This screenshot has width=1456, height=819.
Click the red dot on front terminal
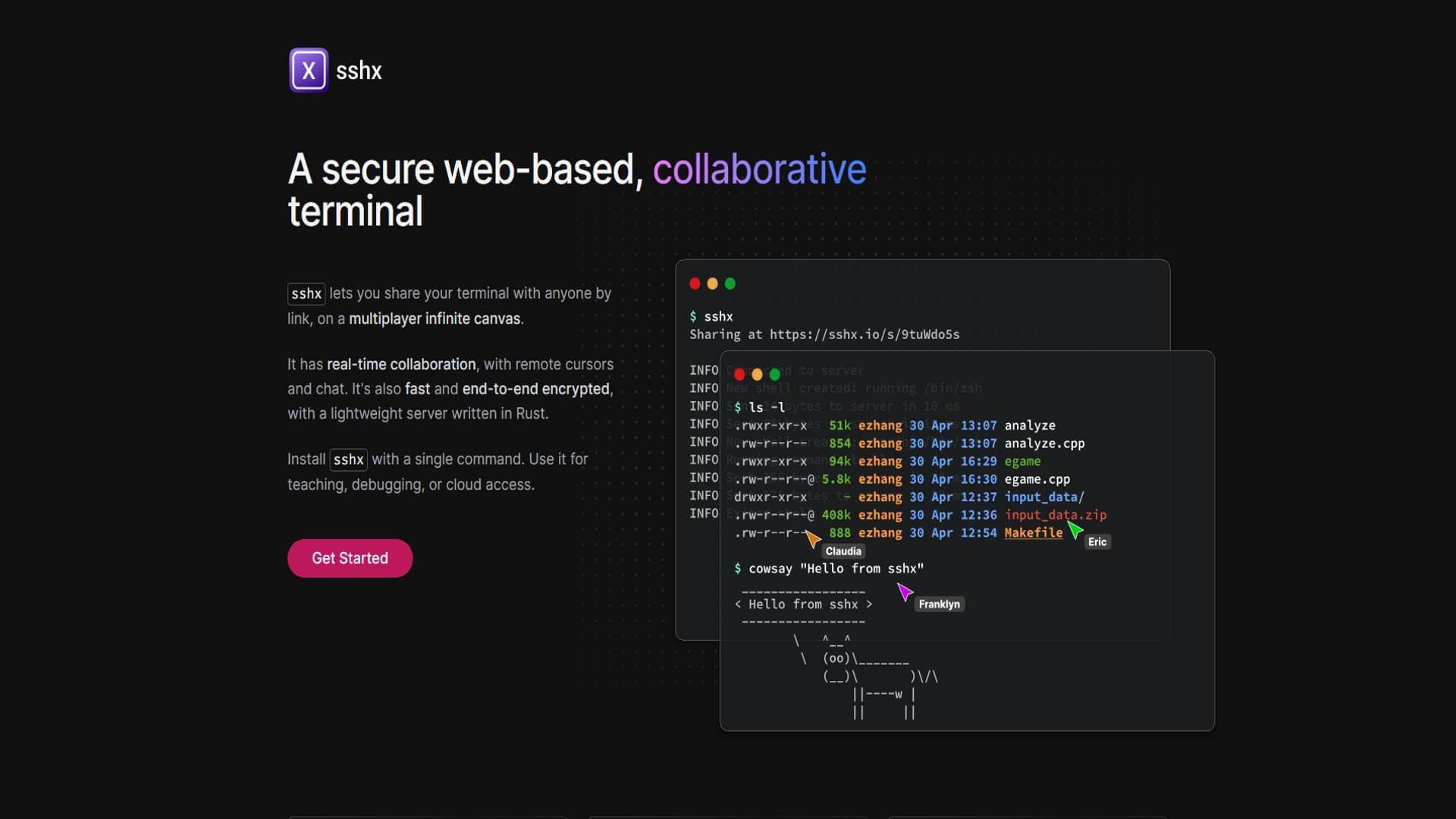click(x=739, y=375)
